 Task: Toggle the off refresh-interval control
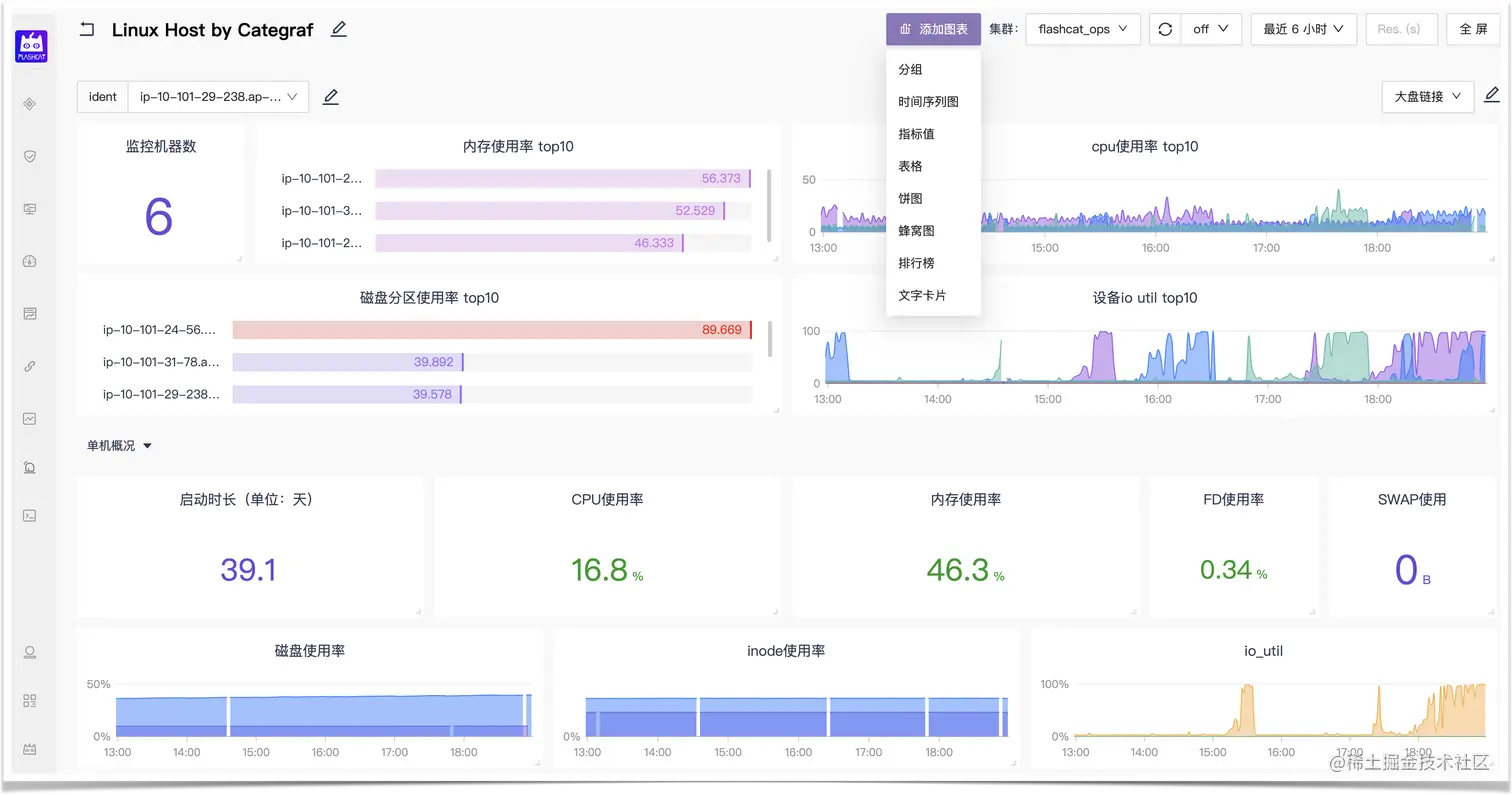pos(1210,29)
